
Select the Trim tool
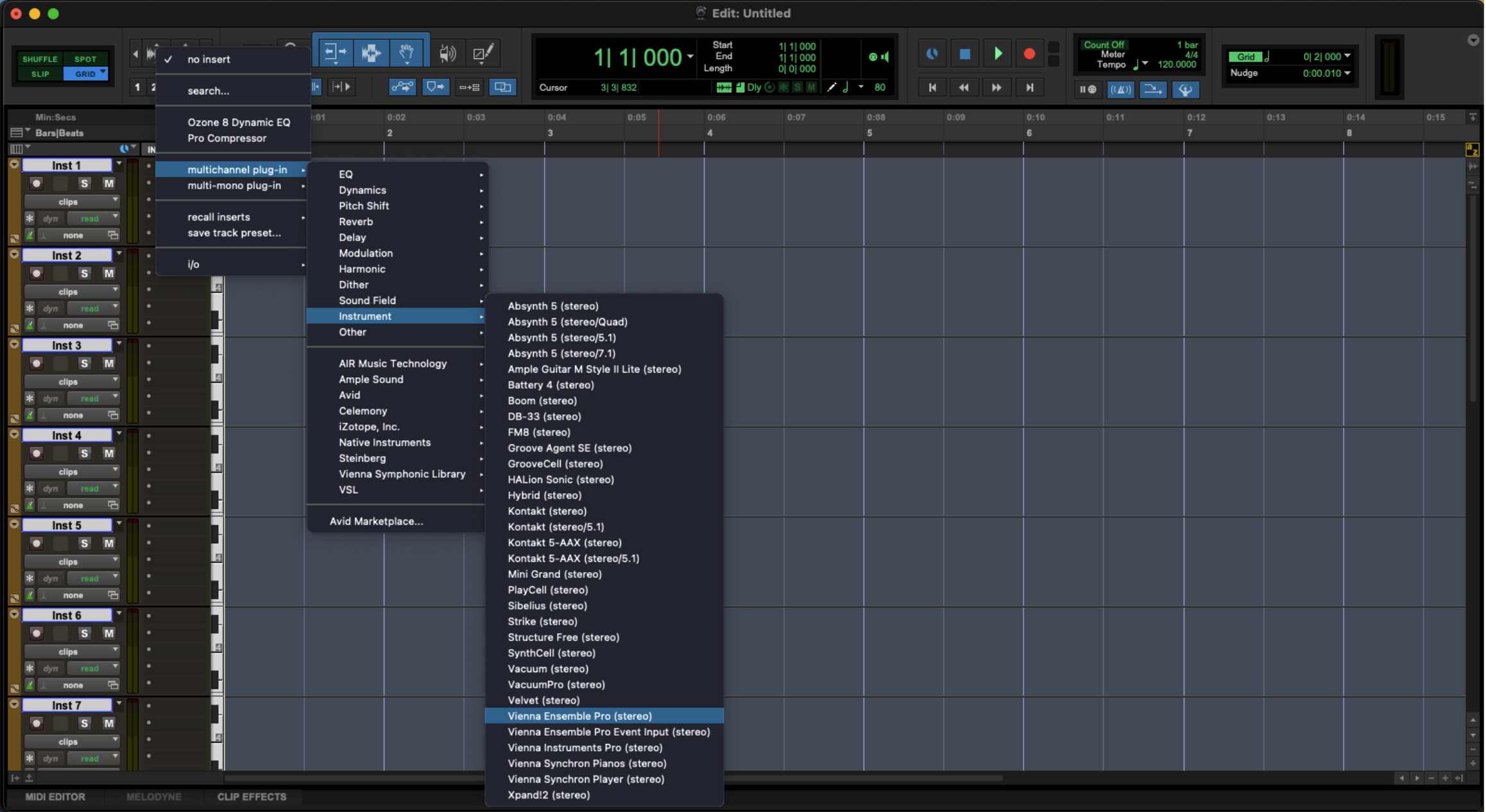pyautogui.click(x=335, y=53)
